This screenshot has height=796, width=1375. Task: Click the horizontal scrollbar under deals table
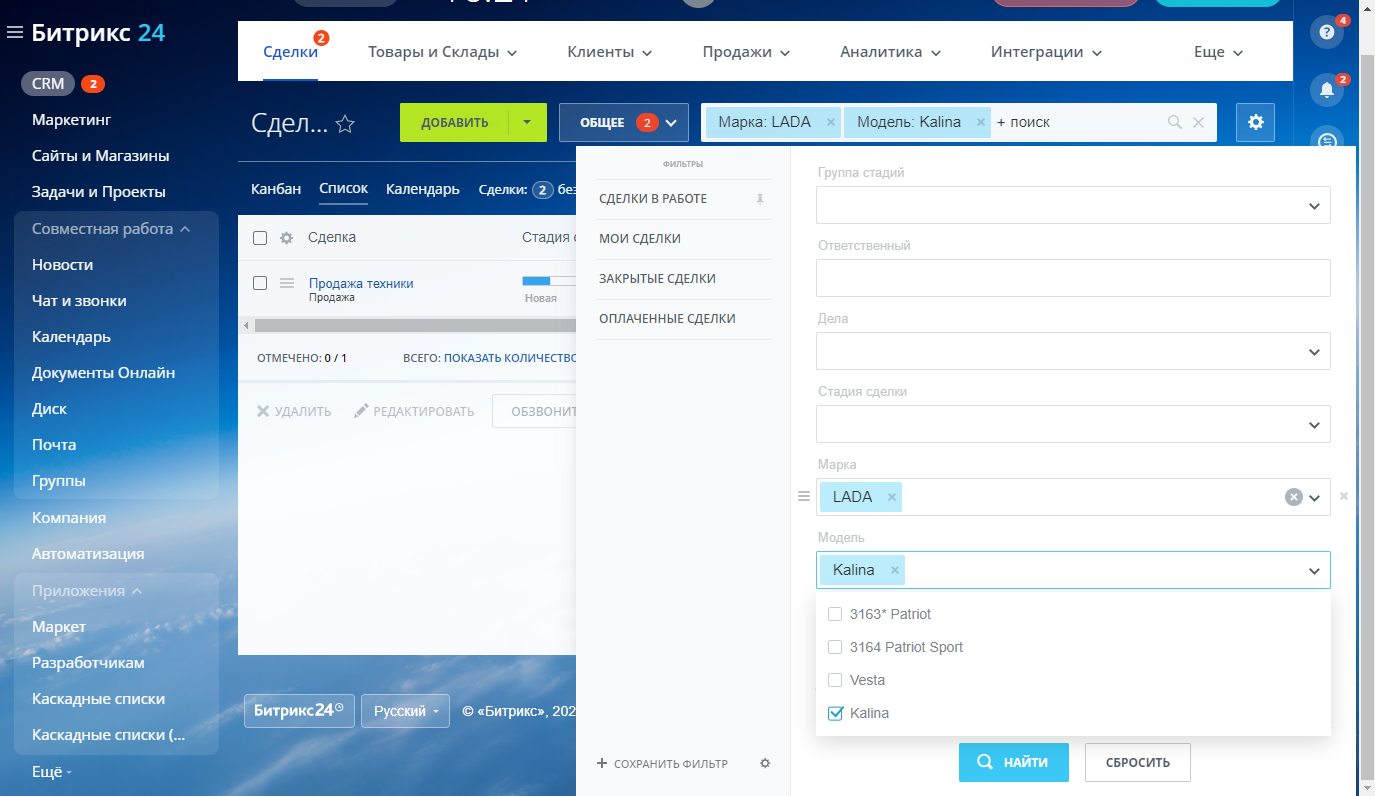pos(415,325)
